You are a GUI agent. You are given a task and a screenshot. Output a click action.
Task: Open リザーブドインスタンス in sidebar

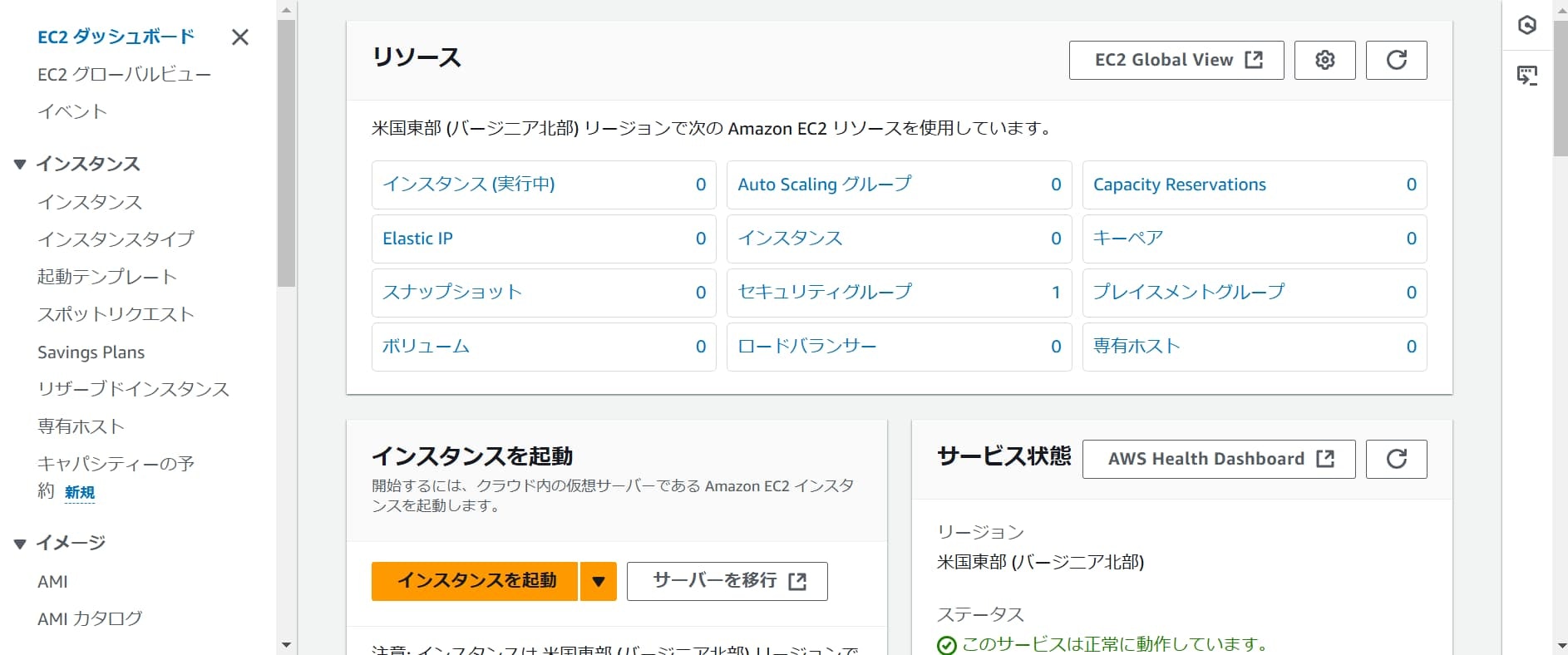134,389
